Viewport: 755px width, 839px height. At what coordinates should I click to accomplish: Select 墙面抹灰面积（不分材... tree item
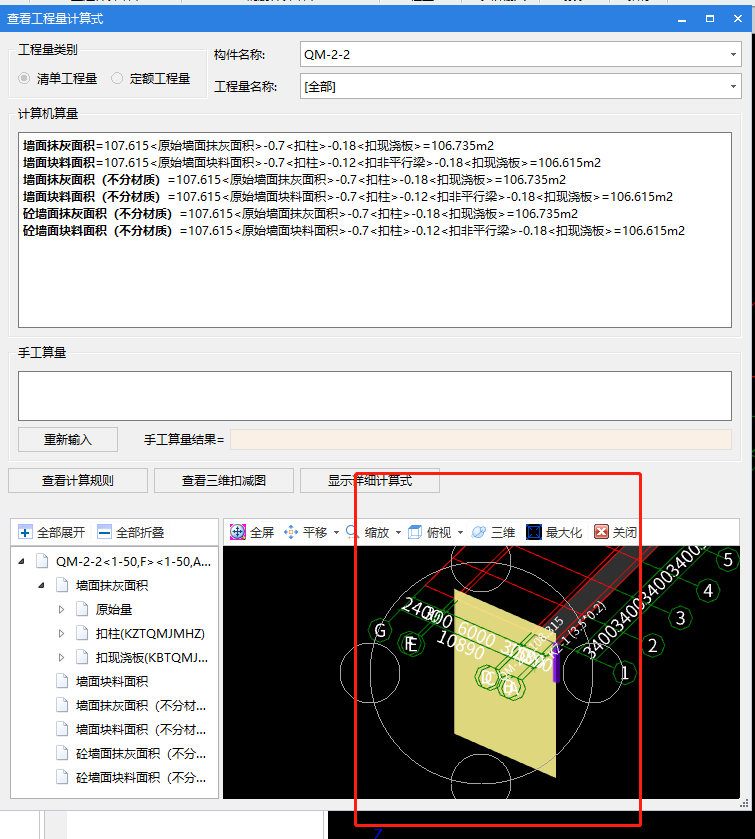click(x=141, y=705)
